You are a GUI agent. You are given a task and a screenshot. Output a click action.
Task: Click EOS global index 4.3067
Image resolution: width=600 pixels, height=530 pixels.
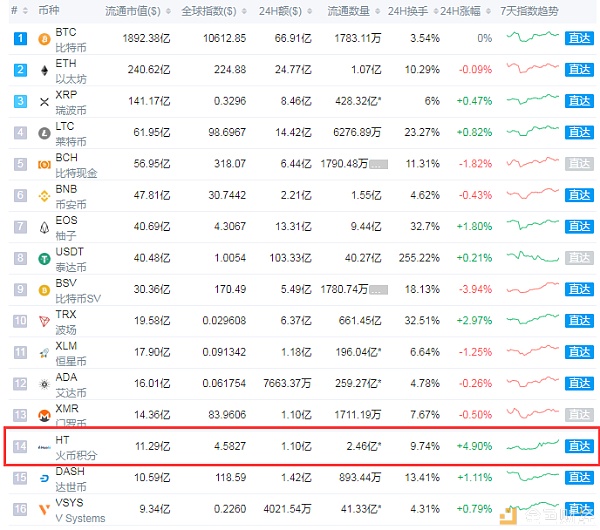tap(230, 227)
